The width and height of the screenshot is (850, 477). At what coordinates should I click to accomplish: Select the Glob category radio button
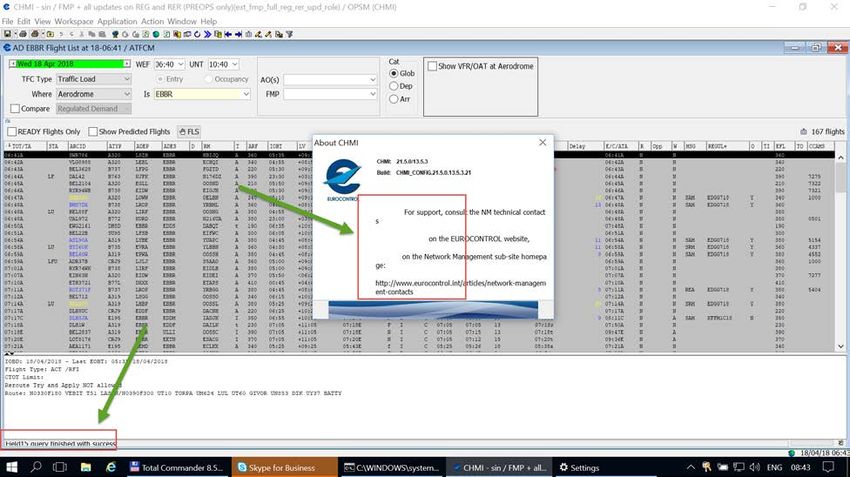coord(394,73)
